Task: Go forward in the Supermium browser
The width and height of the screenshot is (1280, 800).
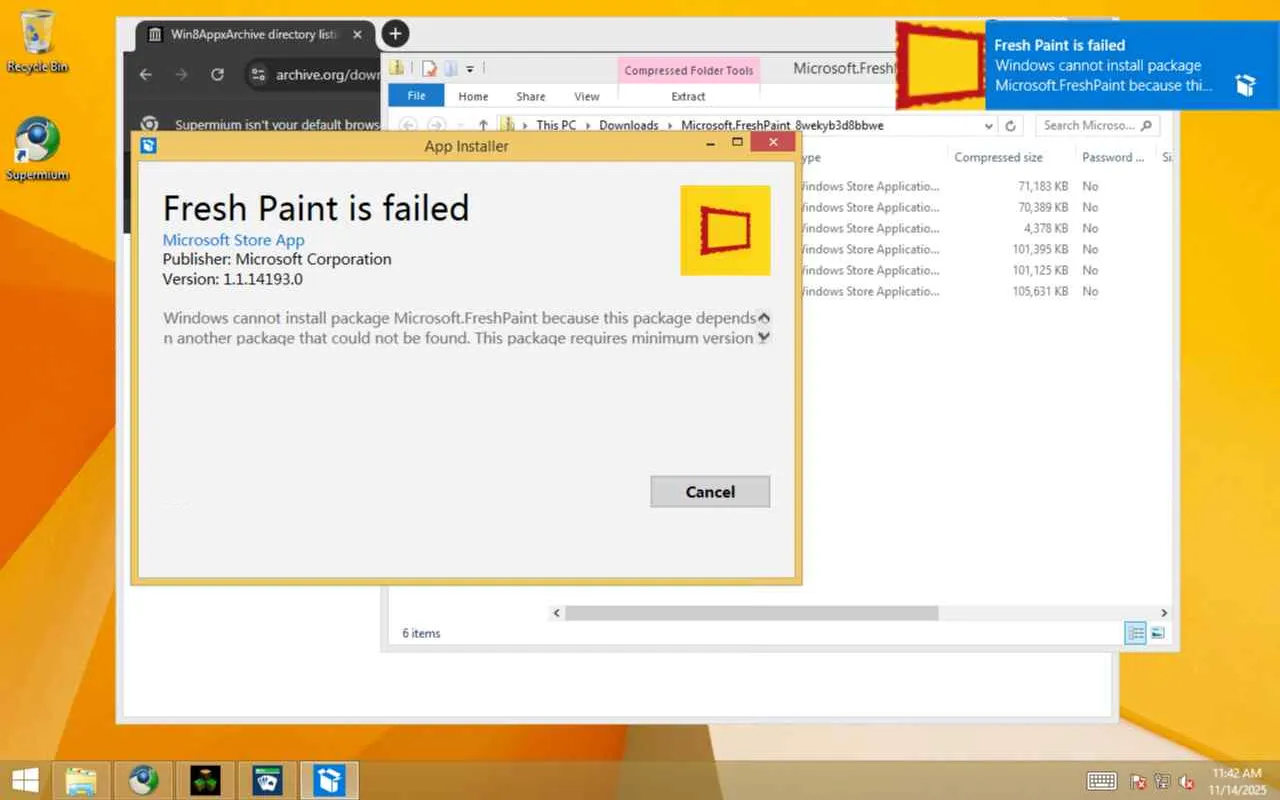Action: pos(181,75)
